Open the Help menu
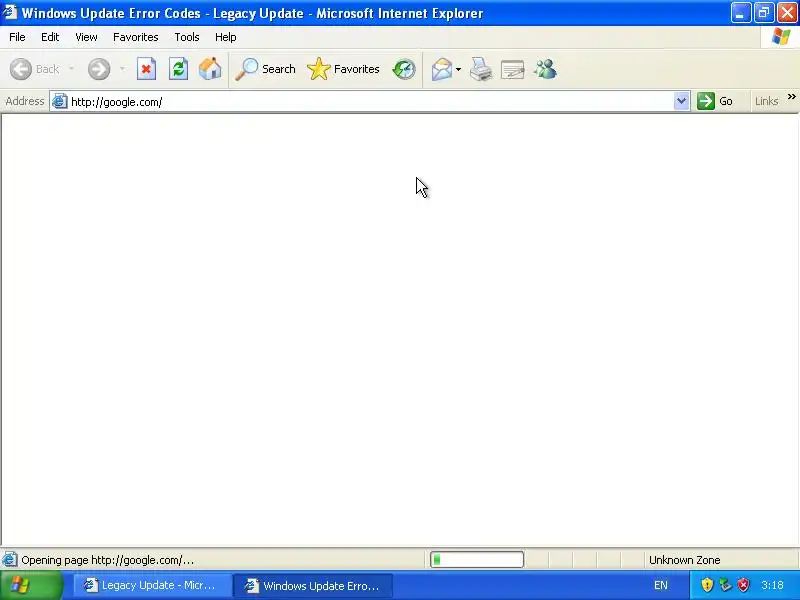This screenshot has width=800, height=600. point(226,37)
